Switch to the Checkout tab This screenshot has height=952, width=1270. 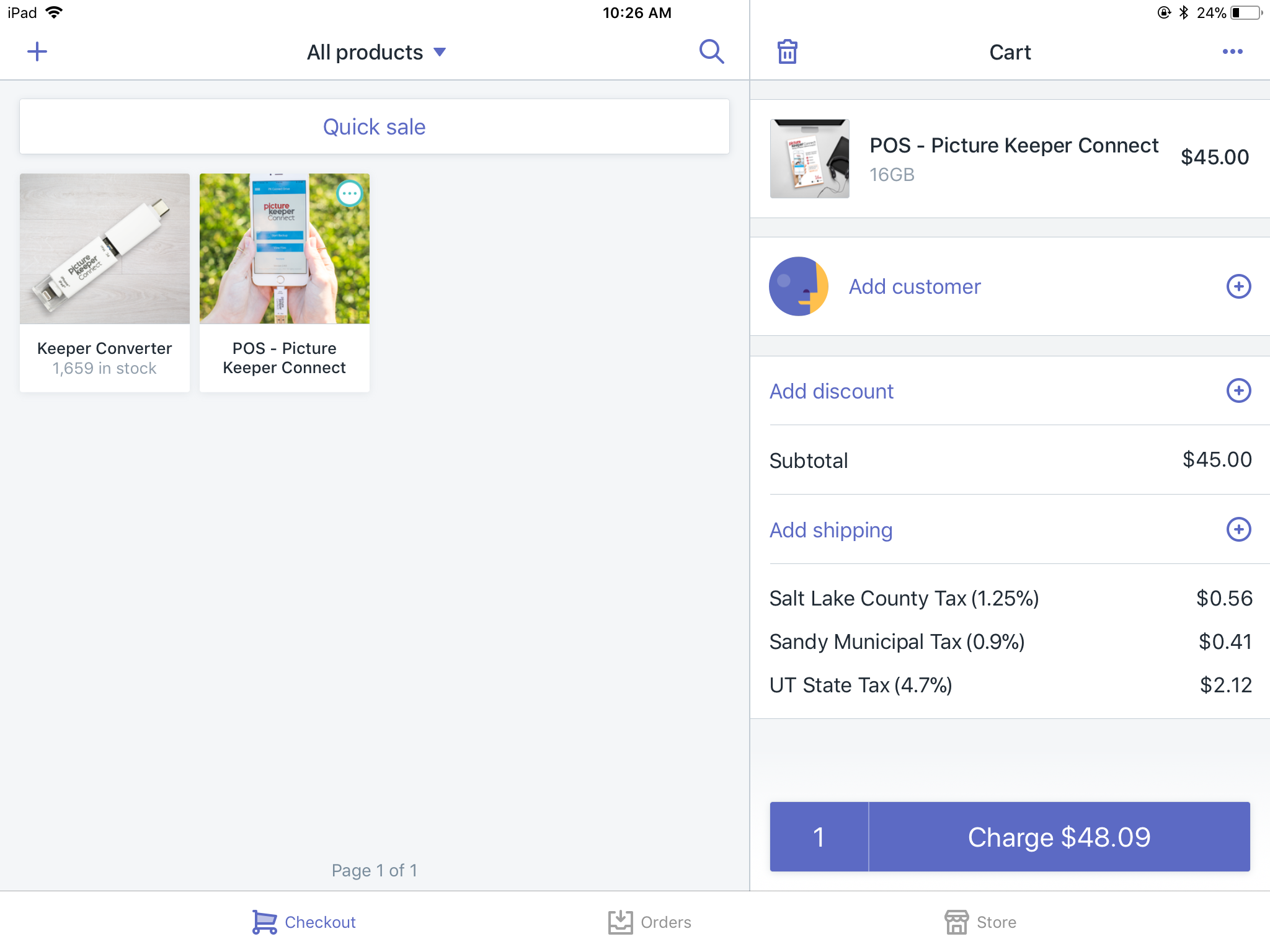coord(304,922)
